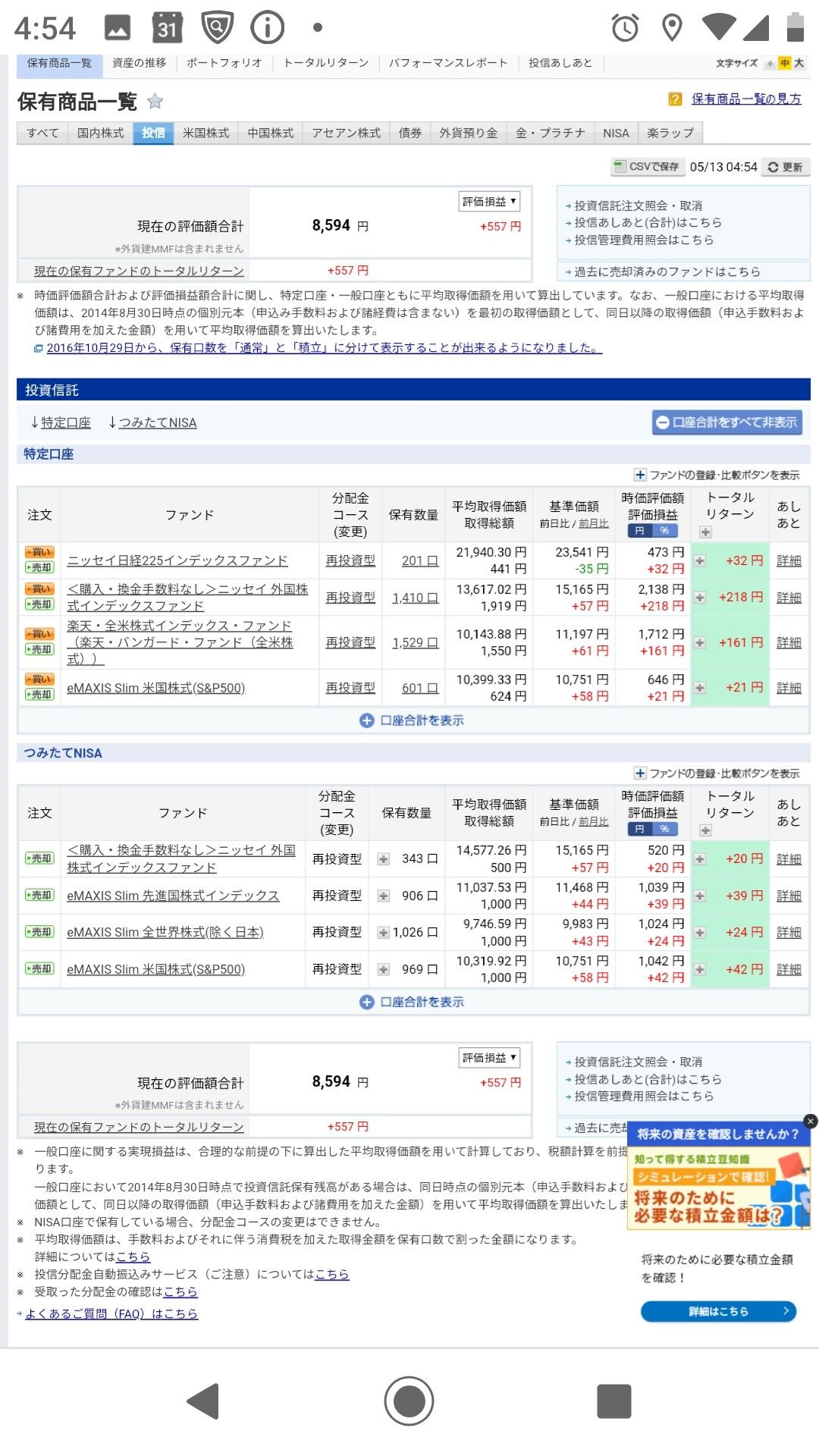Click 売却 for eMAXIS Slim 全世界株式(除く日本)
819x1456 pixels.
click(x=39, y=932)
